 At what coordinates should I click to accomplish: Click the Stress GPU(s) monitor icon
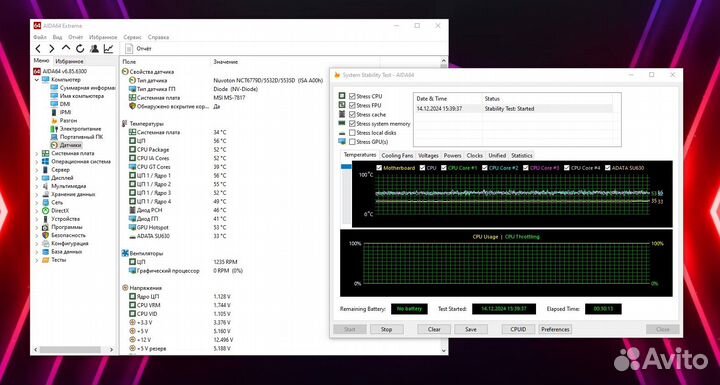pos(342,142)
